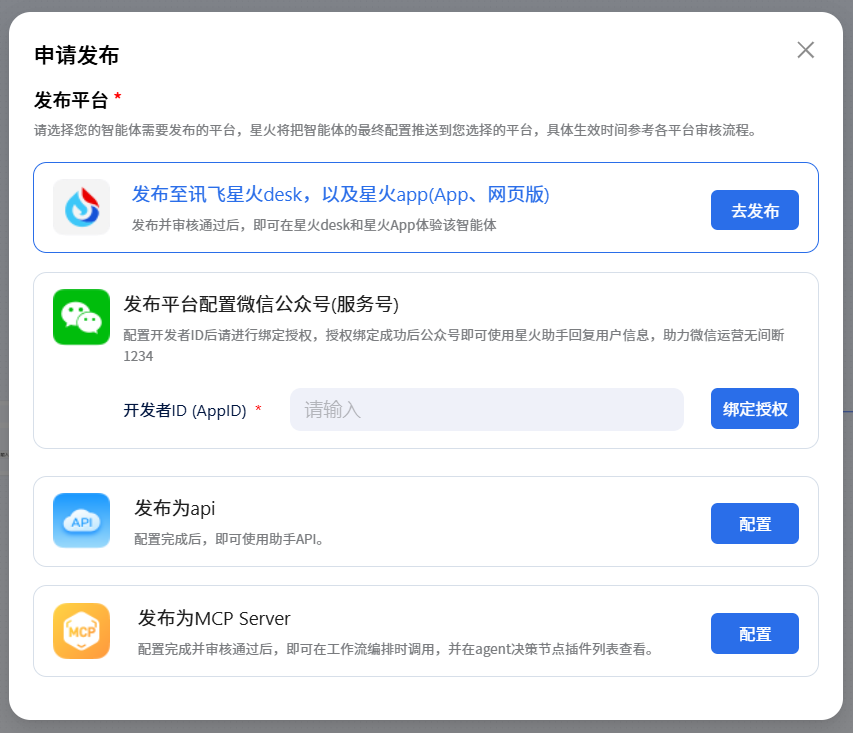Click the 申请发布 dialog title
The height and width of the screenshot is (733, 853).
click(x=77, y=55)
